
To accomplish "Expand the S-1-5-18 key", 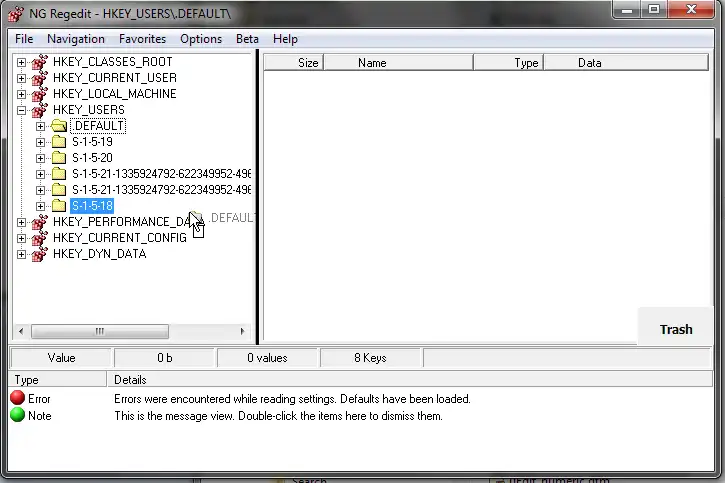I will 41,206.
